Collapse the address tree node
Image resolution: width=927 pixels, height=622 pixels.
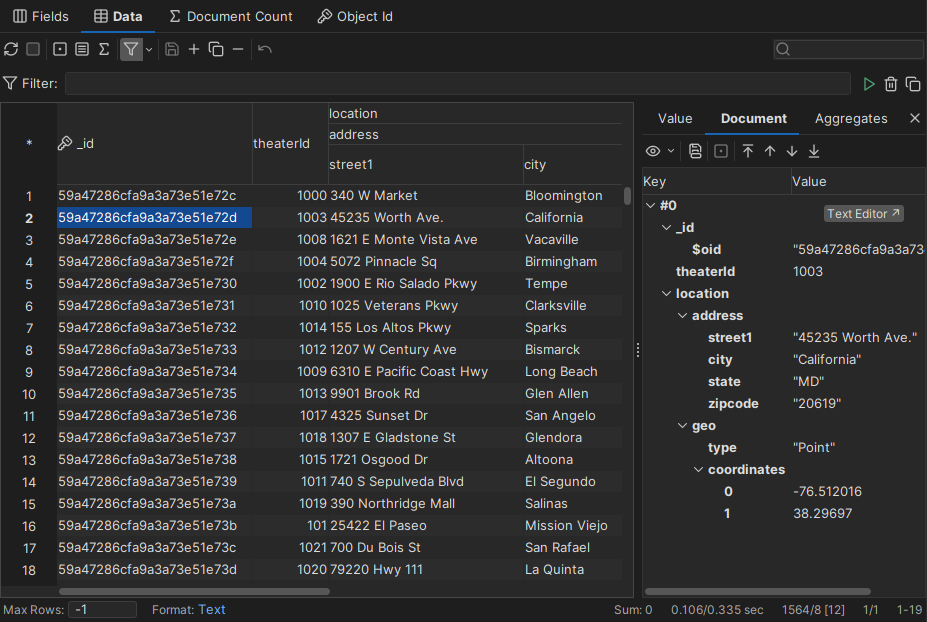tap(680, 315)
